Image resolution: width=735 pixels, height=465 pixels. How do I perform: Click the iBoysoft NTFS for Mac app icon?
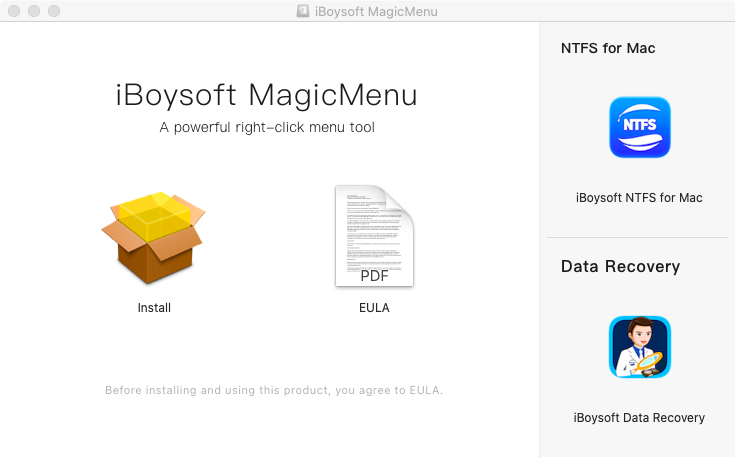click(x=639, y=127)
